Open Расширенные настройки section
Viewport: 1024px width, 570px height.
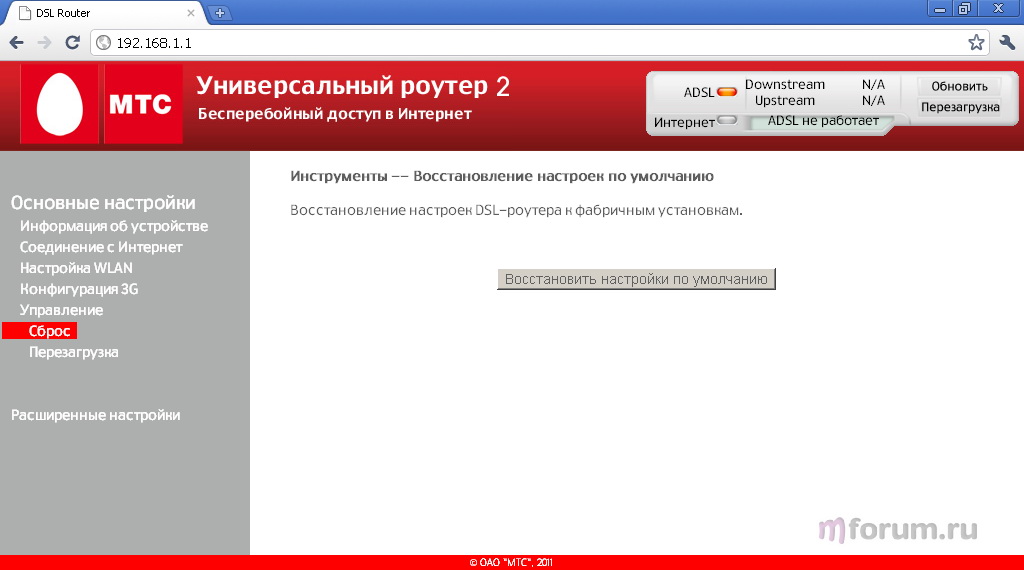[x=95, y=415]
